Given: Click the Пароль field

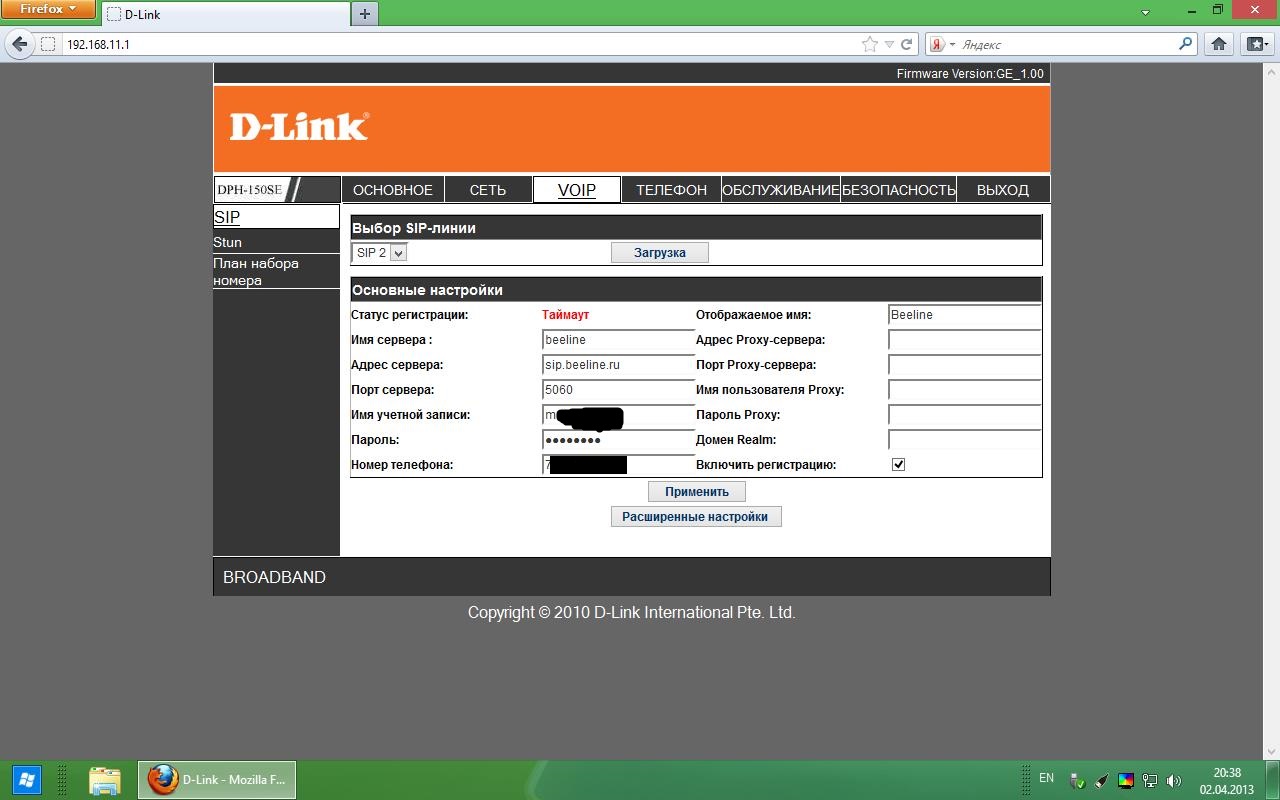Looking at the screenshot, I should 618,440.
